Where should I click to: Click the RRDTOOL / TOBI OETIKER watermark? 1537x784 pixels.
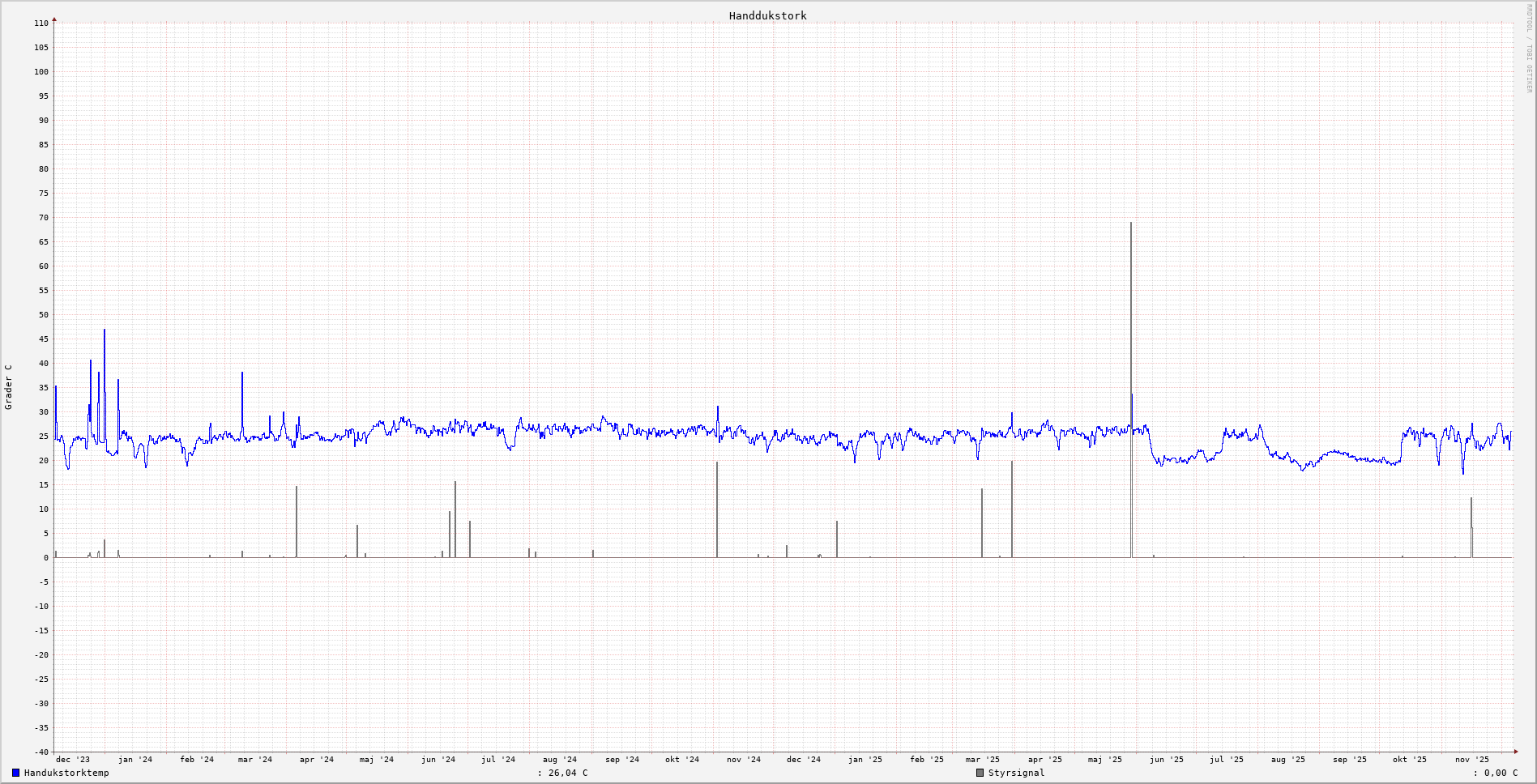pyautogui.click(x=1529, y=49)
